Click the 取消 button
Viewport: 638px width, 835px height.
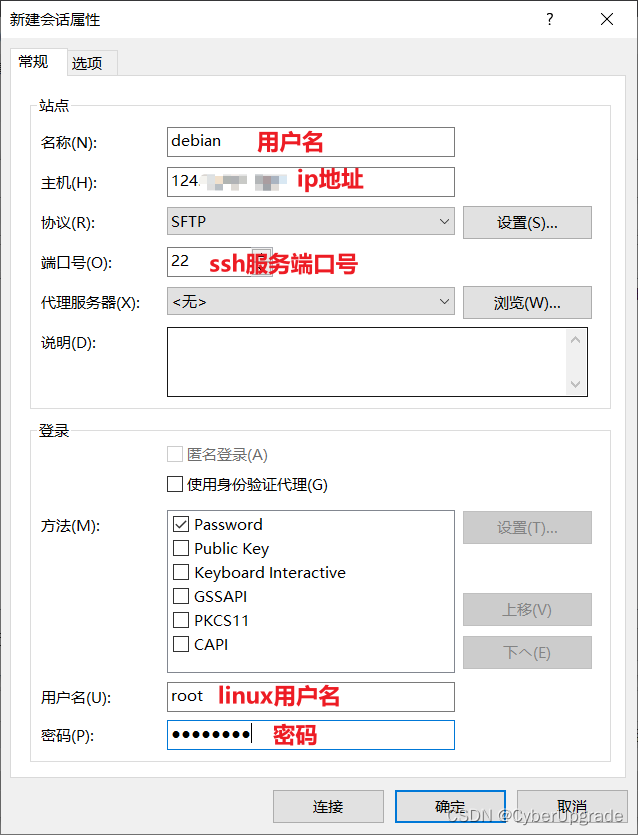click(x=572, y=806)
